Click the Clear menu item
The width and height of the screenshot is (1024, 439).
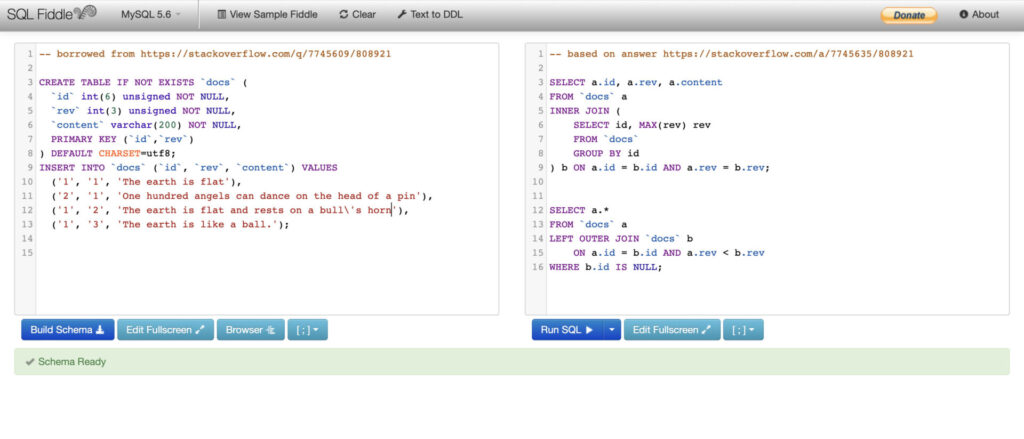pyautogui.click(x=357, y=15)
